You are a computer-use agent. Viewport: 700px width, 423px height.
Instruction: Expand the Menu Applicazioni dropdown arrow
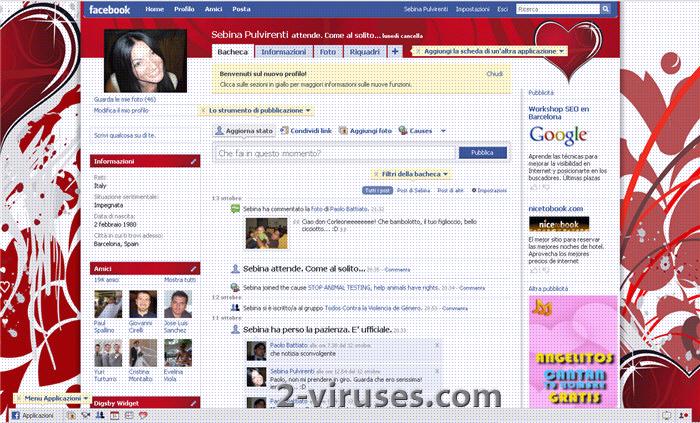tap(85, 398)
